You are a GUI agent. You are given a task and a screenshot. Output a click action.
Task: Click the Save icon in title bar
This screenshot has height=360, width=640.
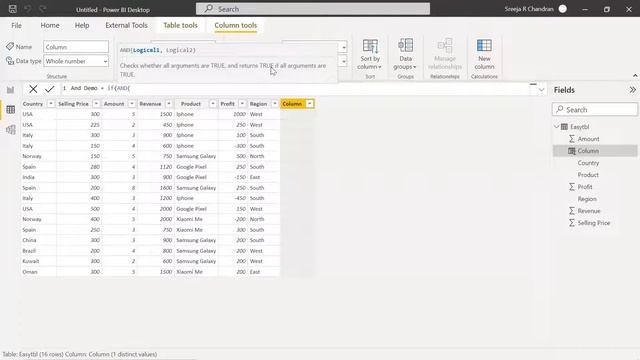[13, 9]
